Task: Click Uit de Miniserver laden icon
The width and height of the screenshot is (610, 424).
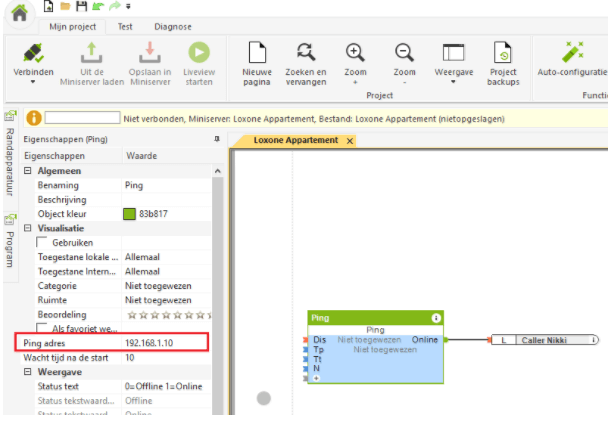Action: pyautogui.click(x=90, y=52)
